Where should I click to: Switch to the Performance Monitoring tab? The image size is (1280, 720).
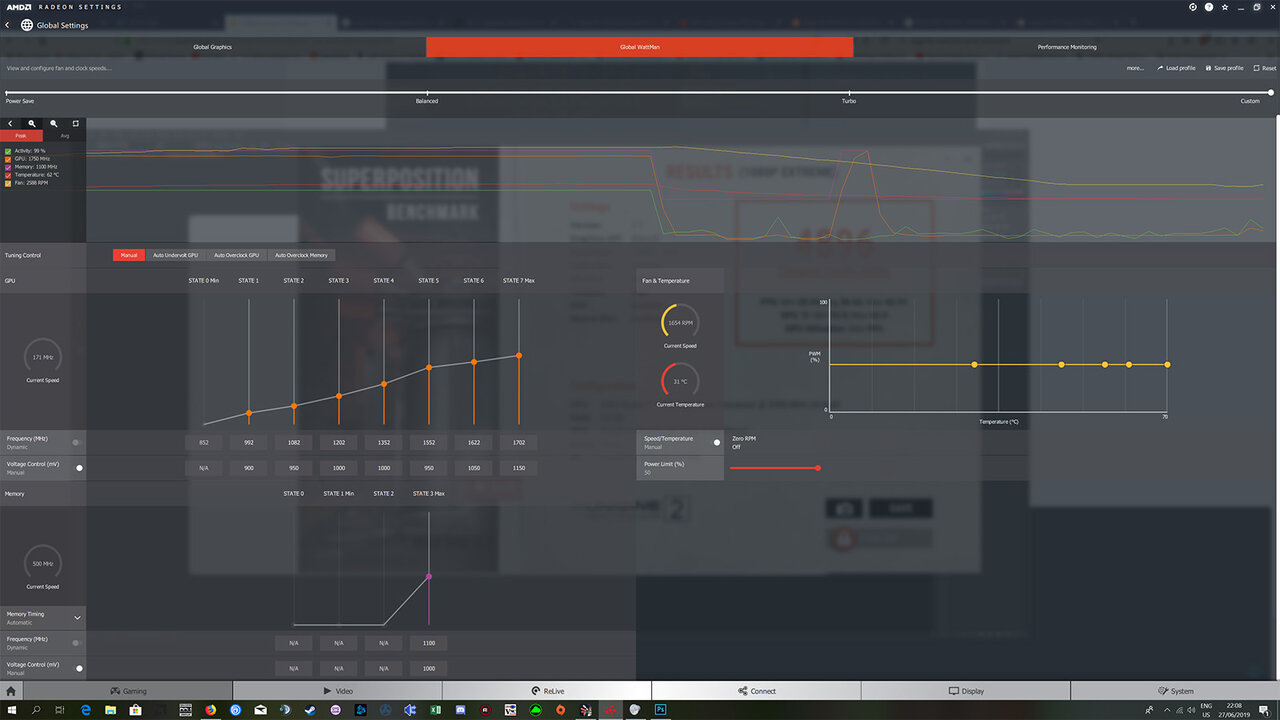click(x=1067, y=47)
